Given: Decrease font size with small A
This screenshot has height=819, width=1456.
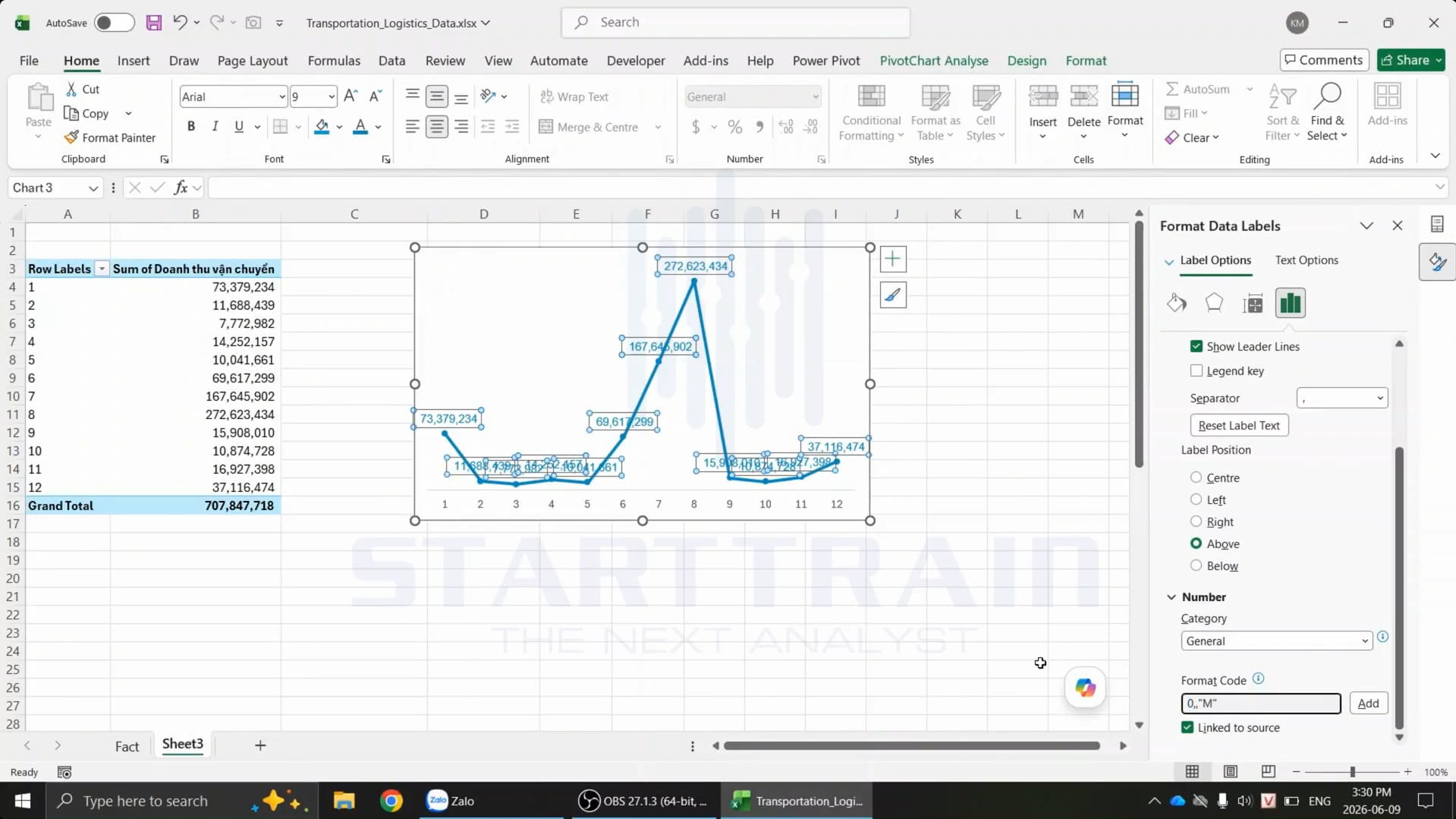Looking at the screenshot, I should (x=375, y=96).
